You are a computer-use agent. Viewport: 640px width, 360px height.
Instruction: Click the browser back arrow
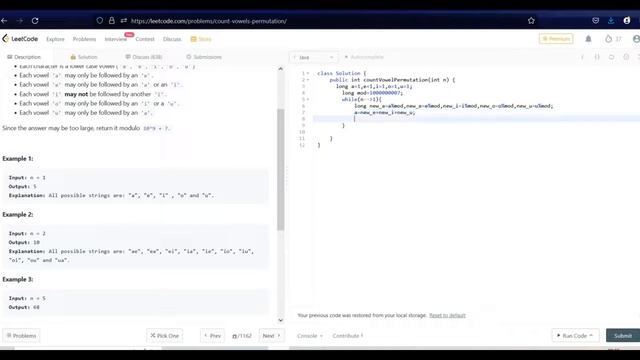[x=4, y=20]
